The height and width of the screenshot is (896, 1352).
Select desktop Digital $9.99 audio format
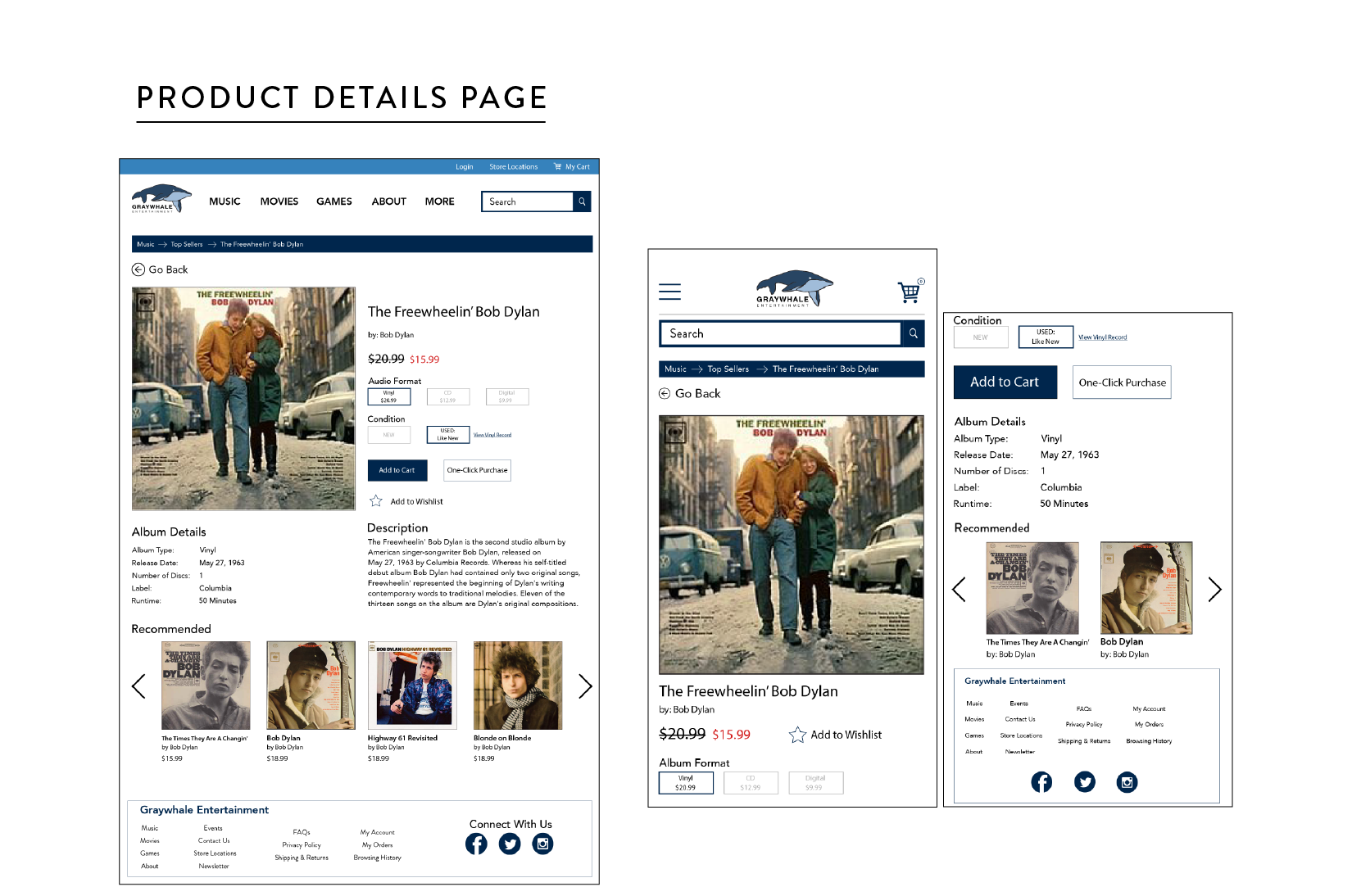click(507, 396)
